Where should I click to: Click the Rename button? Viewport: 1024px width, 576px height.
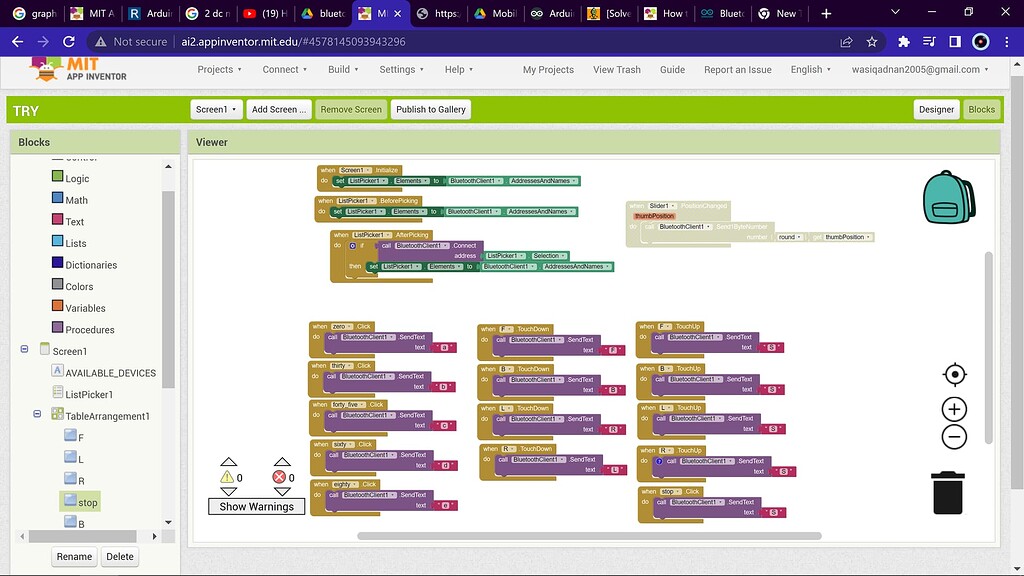click(74, 556)
